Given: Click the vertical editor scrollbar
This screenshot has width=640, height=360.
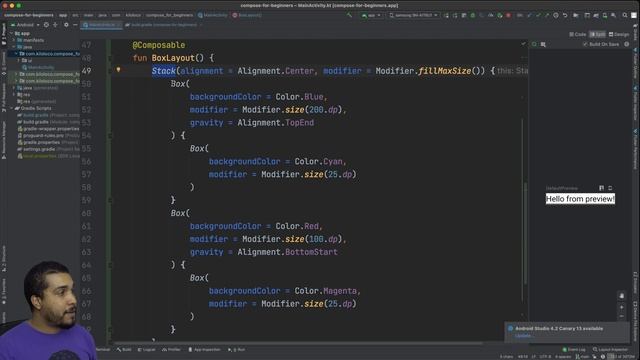Looking at the screenshot, I should click(x=525, y=233).
